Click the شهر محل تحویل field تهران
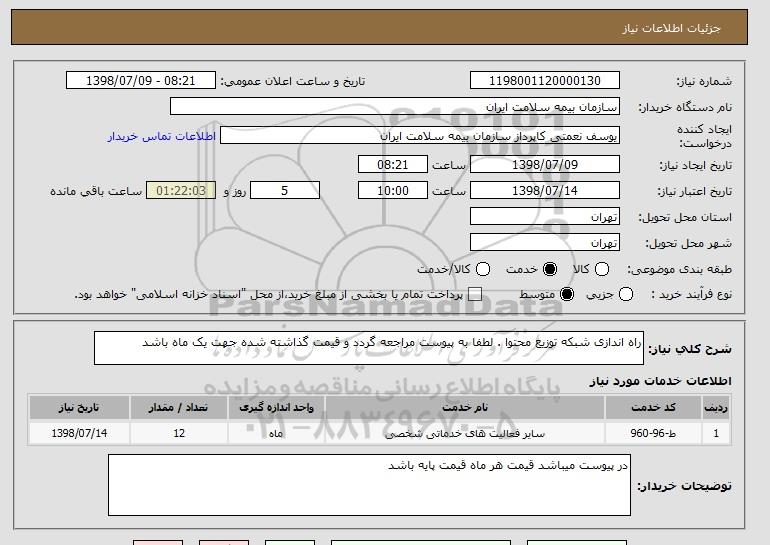The width and height of the screenshot is (770, 545). click(545, 243)
